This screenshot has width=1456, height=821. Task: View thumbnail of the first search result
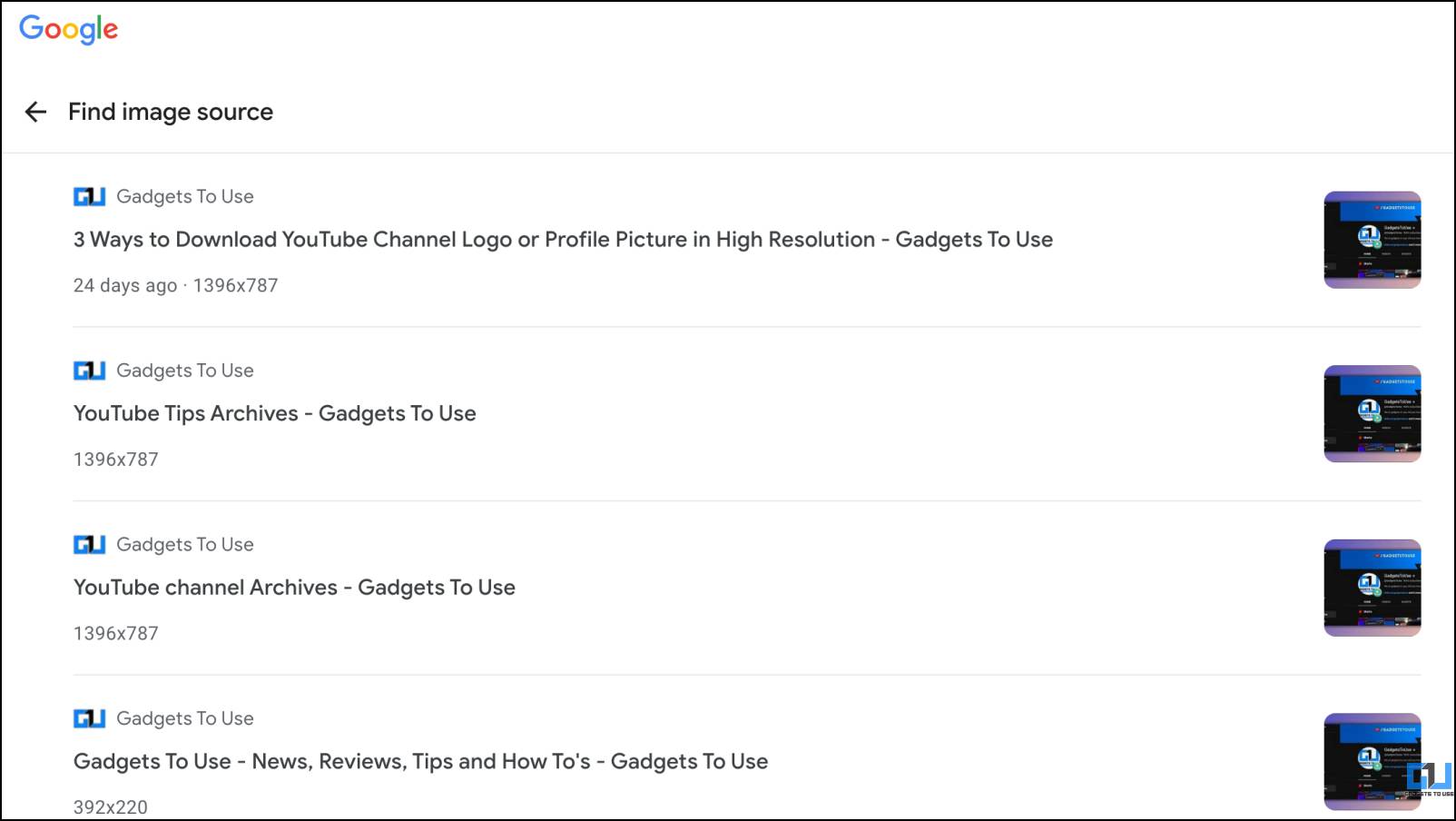tap(1372, 240)
